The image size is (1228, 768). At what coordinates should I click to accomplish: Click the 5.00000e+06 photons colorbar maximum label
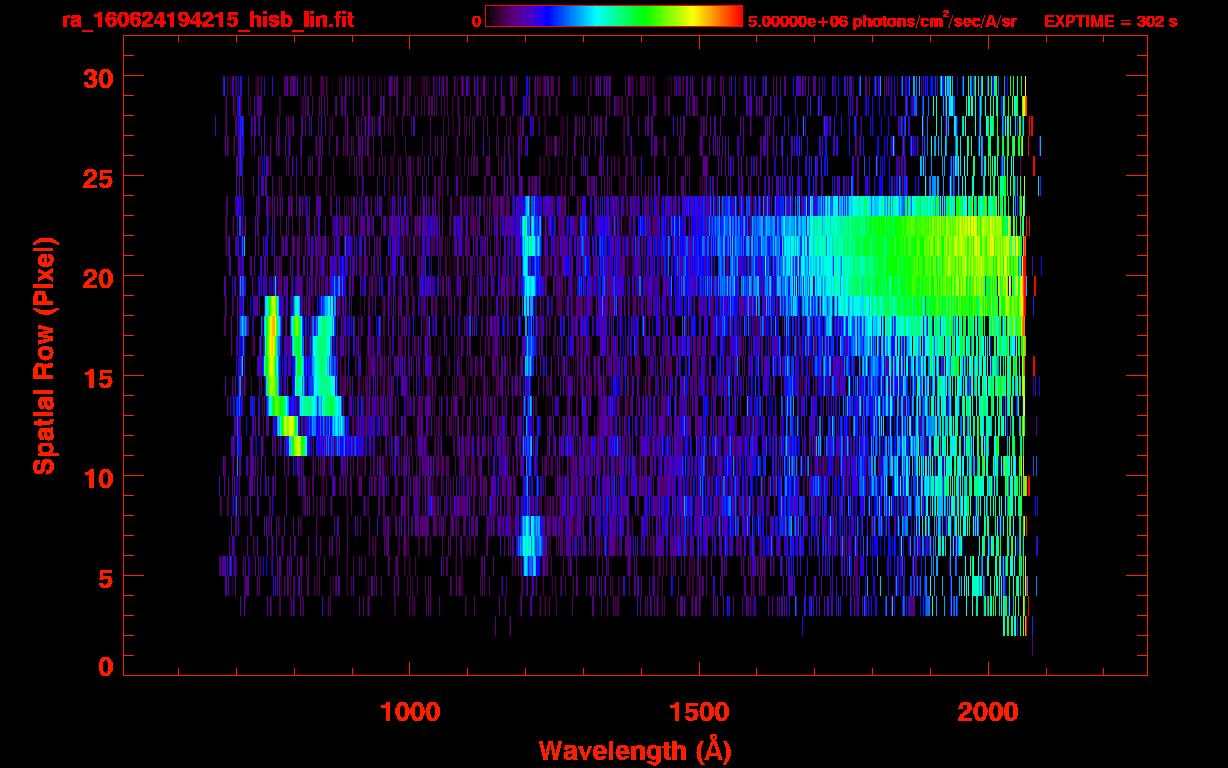point(882,21)
